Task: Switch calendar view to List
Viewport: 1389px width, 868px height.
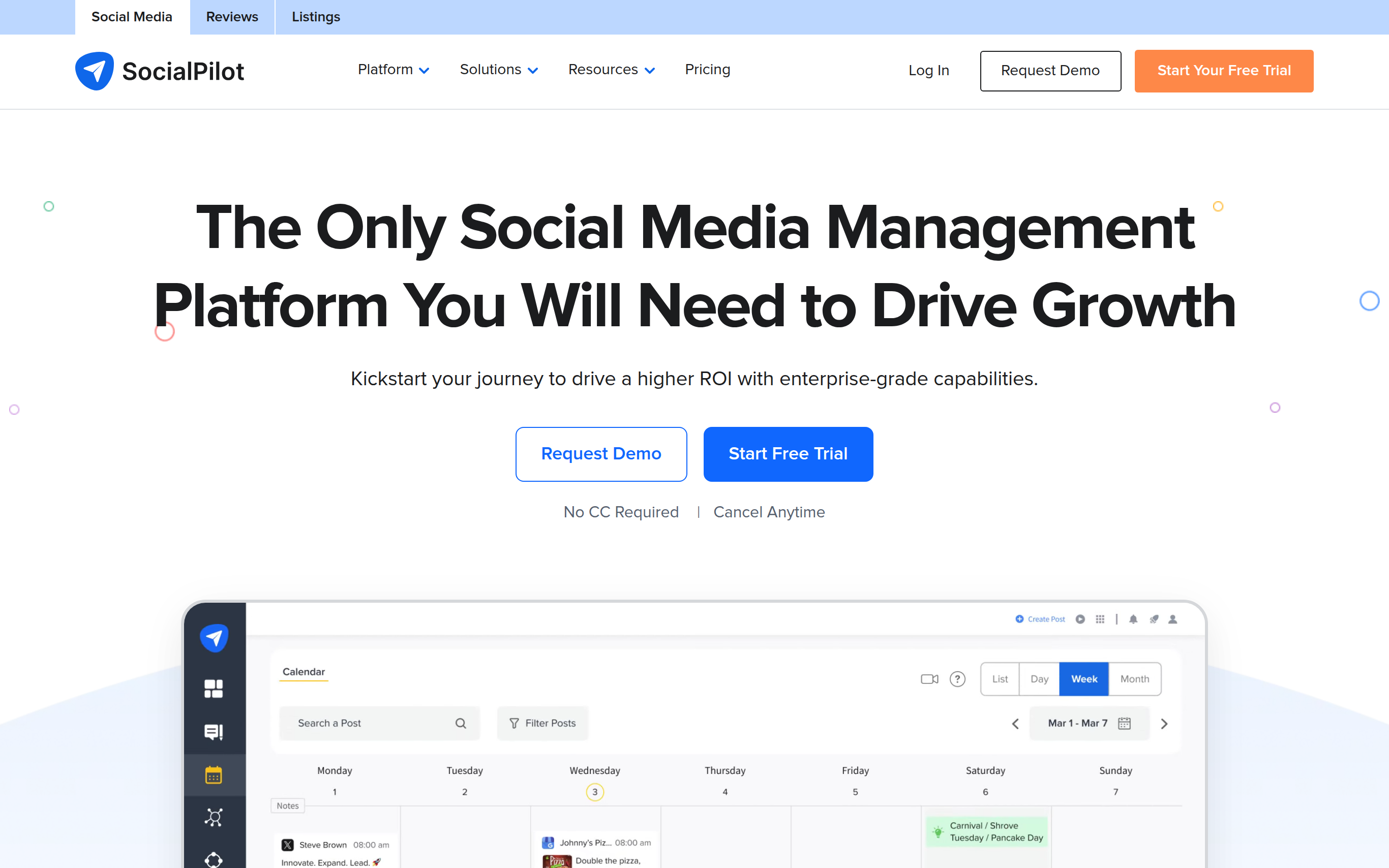Action: (1000, 679)
